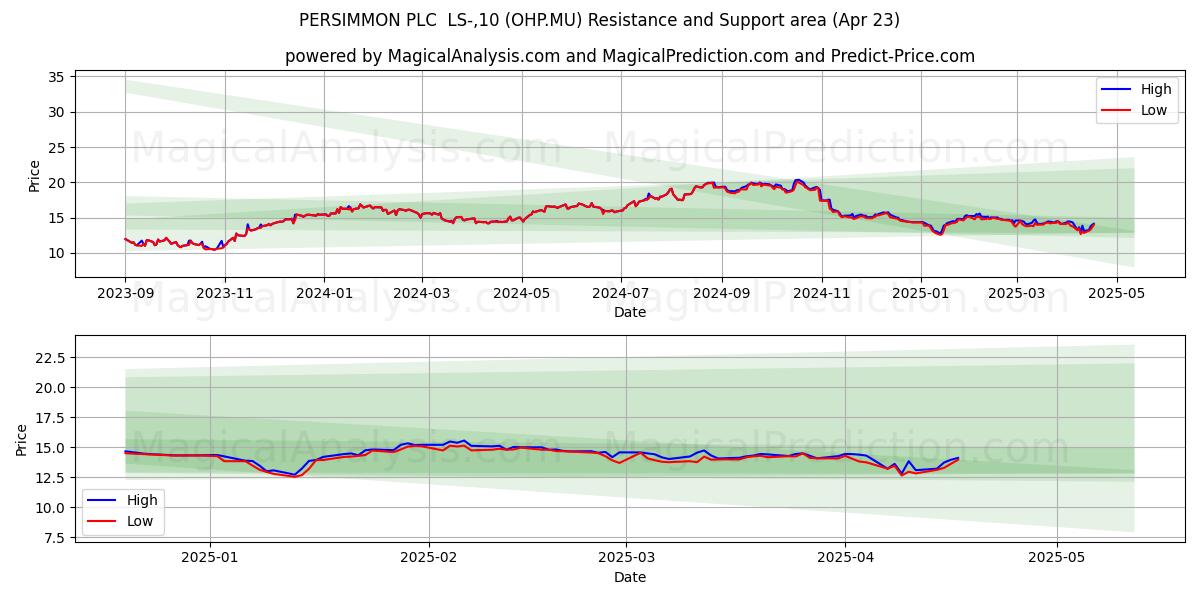Click the 'Price' axis label of top chart

click(35, 176)
